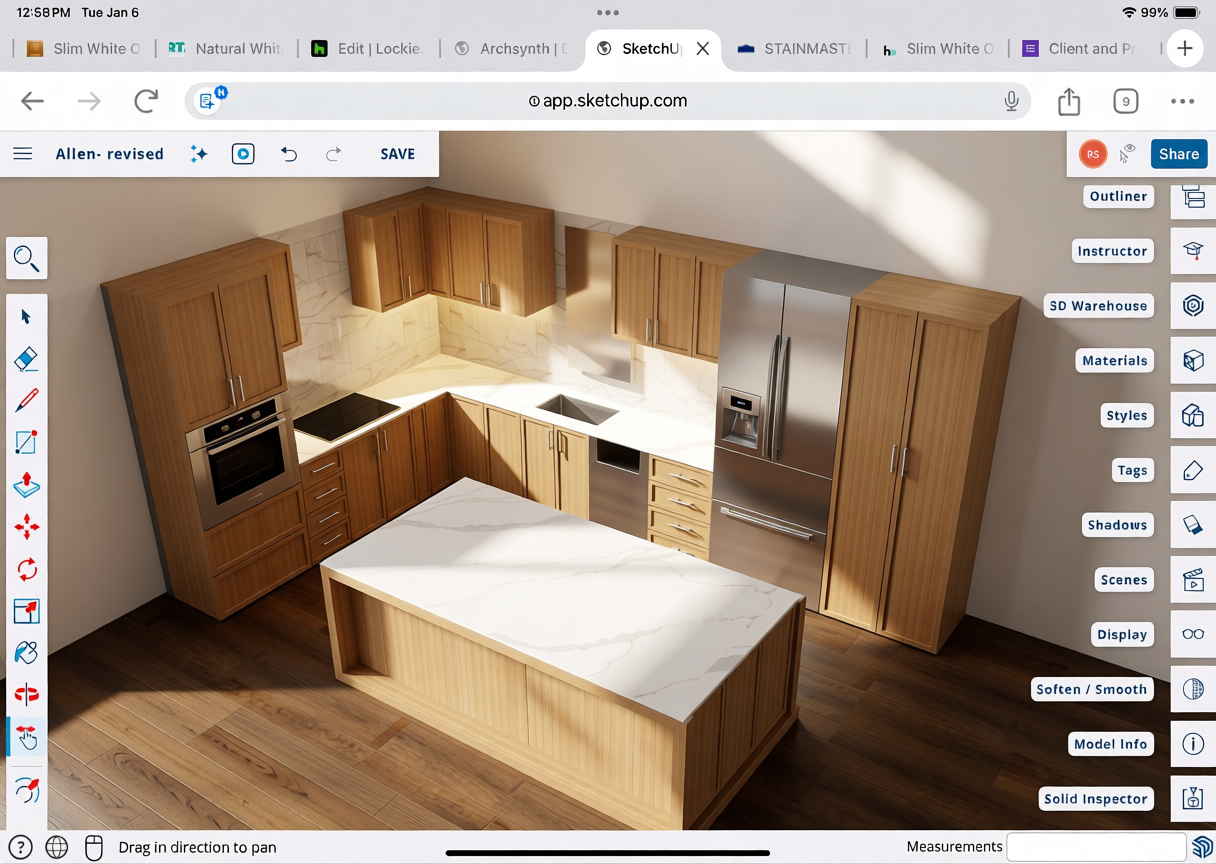Expand the Outliner panel

1193,197
